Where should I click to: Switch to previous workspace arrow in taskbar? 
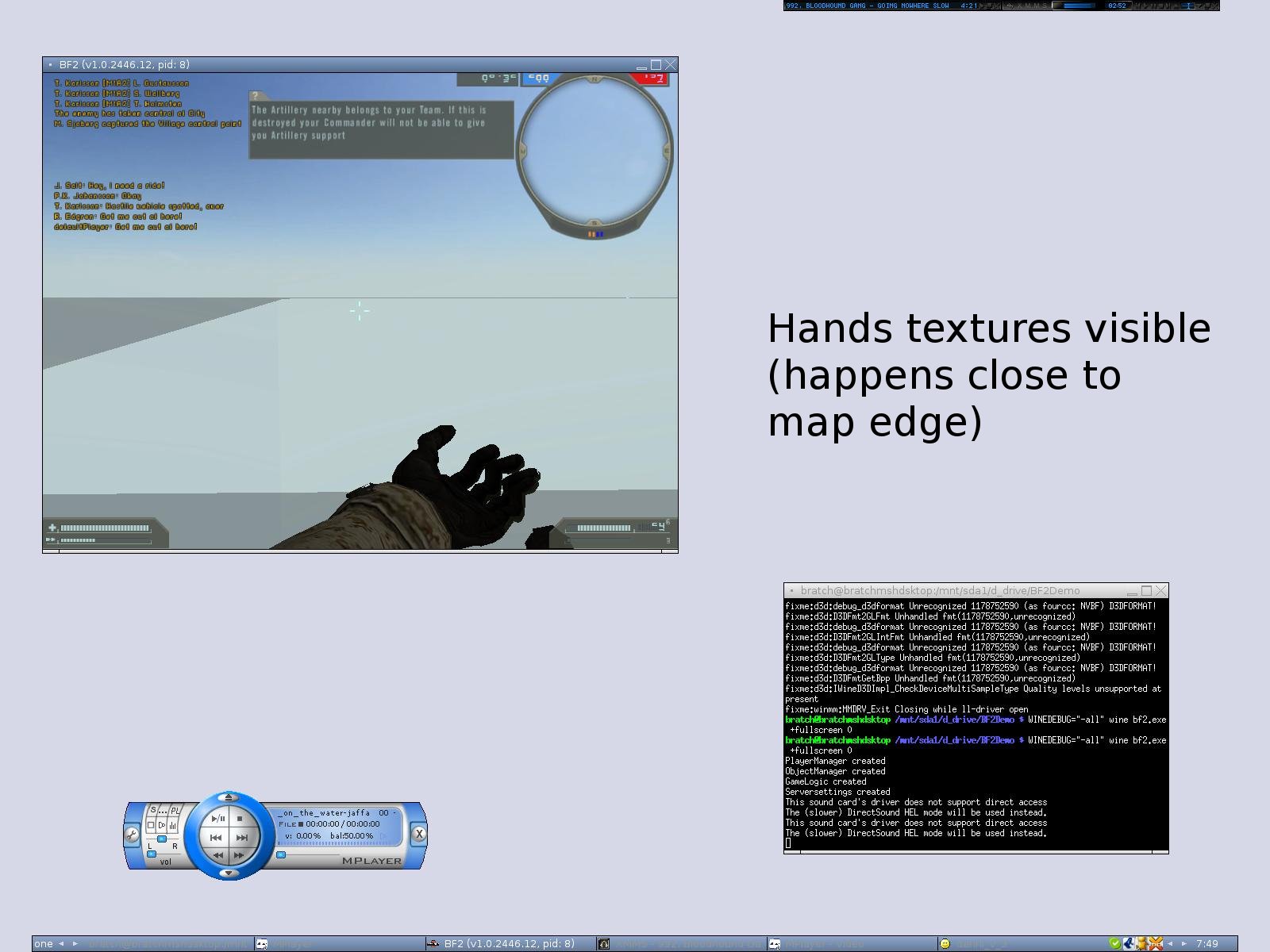(x=61, y=943)
